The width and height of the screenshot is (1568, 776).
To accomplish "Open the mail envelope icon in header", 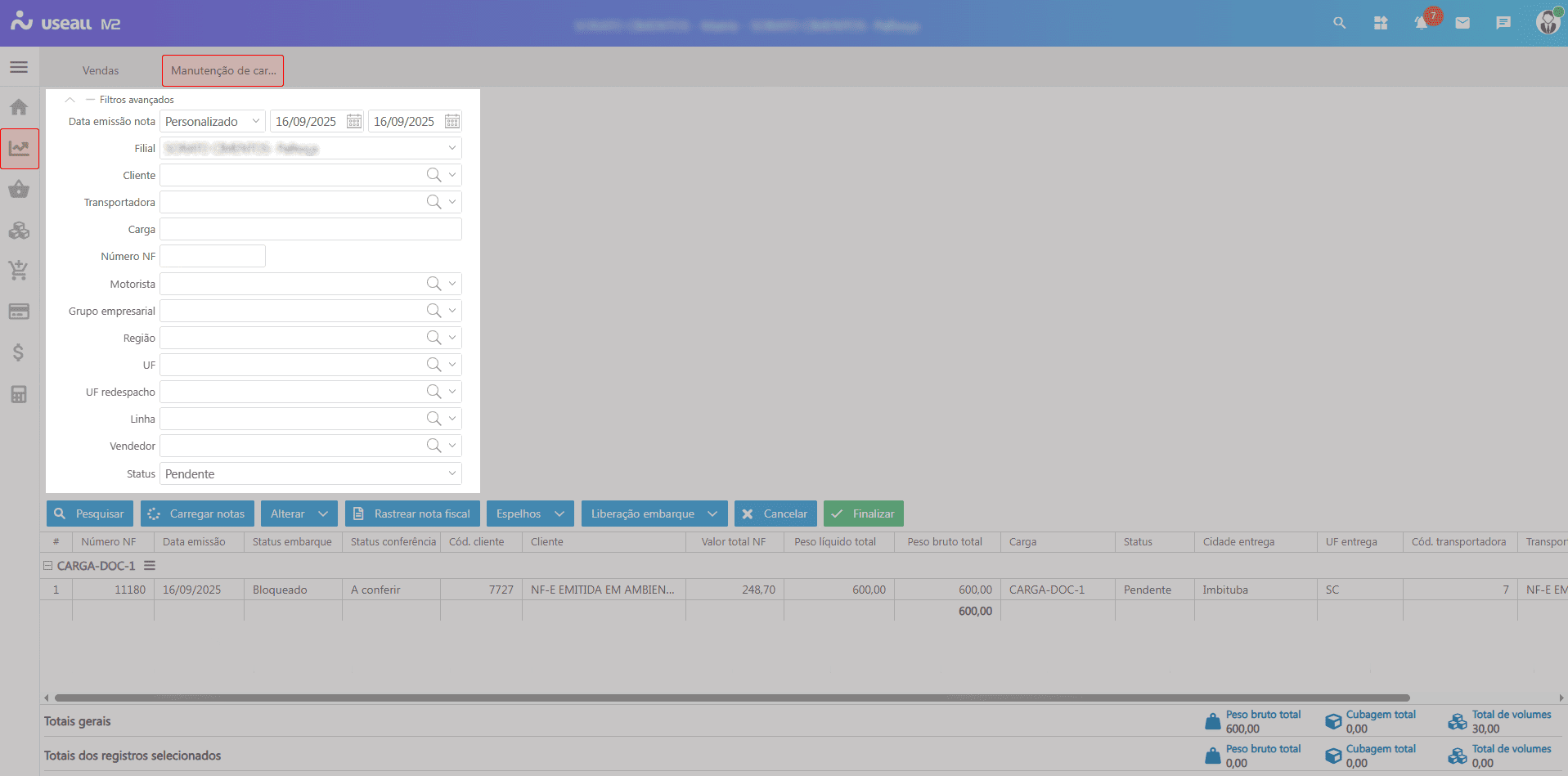I will [1462, 23].
